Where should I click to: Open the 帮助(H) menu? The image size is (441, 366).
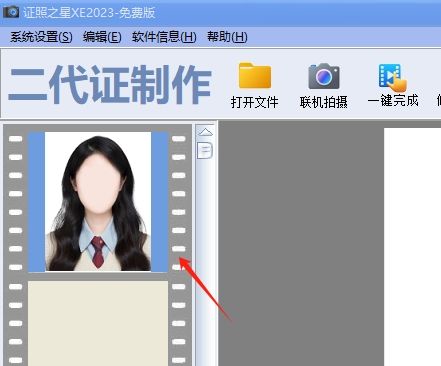(227, 37)
